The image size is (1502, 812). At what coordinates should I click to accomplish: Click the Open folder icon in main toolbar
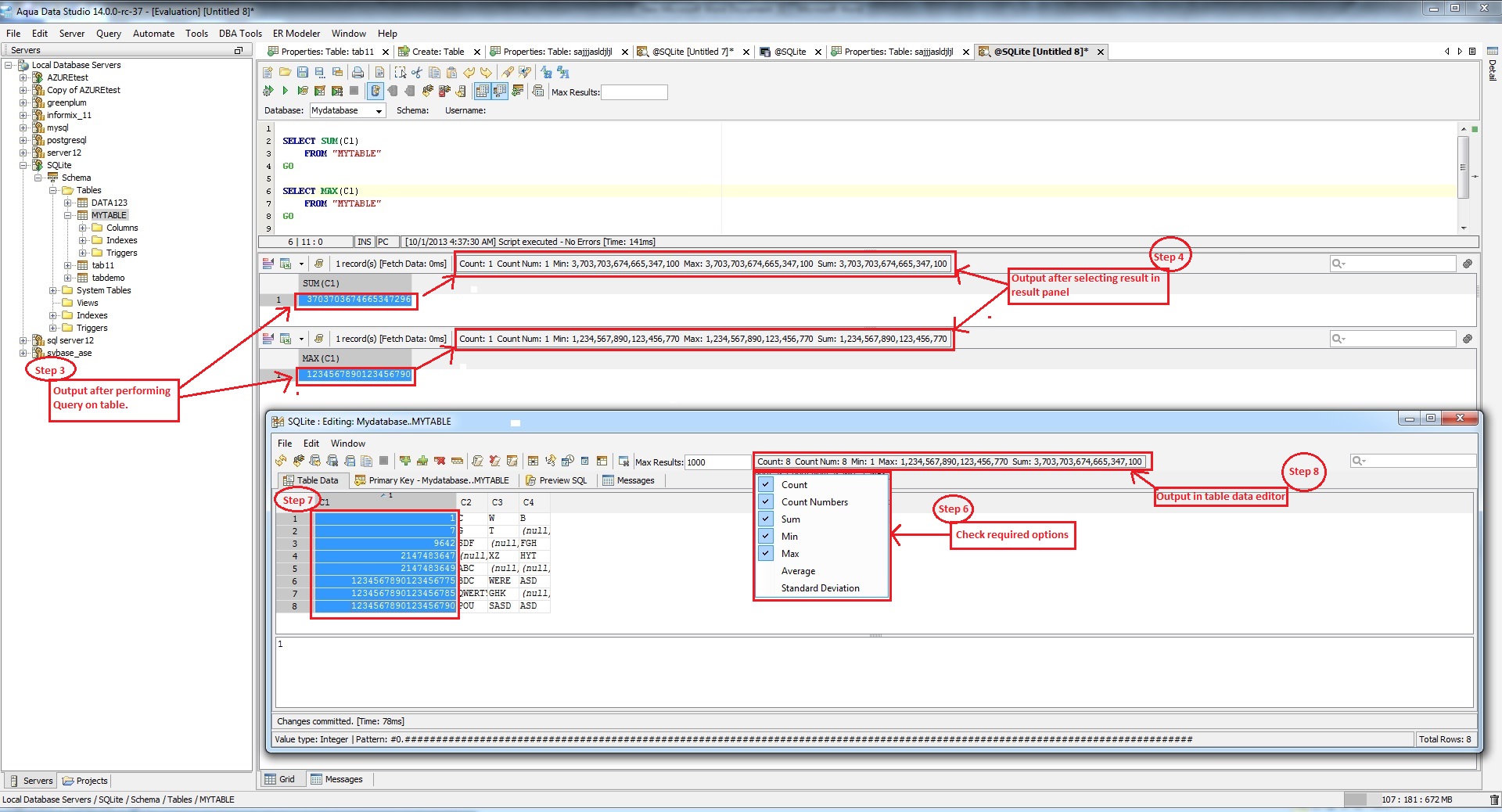(x=285, y=72)
